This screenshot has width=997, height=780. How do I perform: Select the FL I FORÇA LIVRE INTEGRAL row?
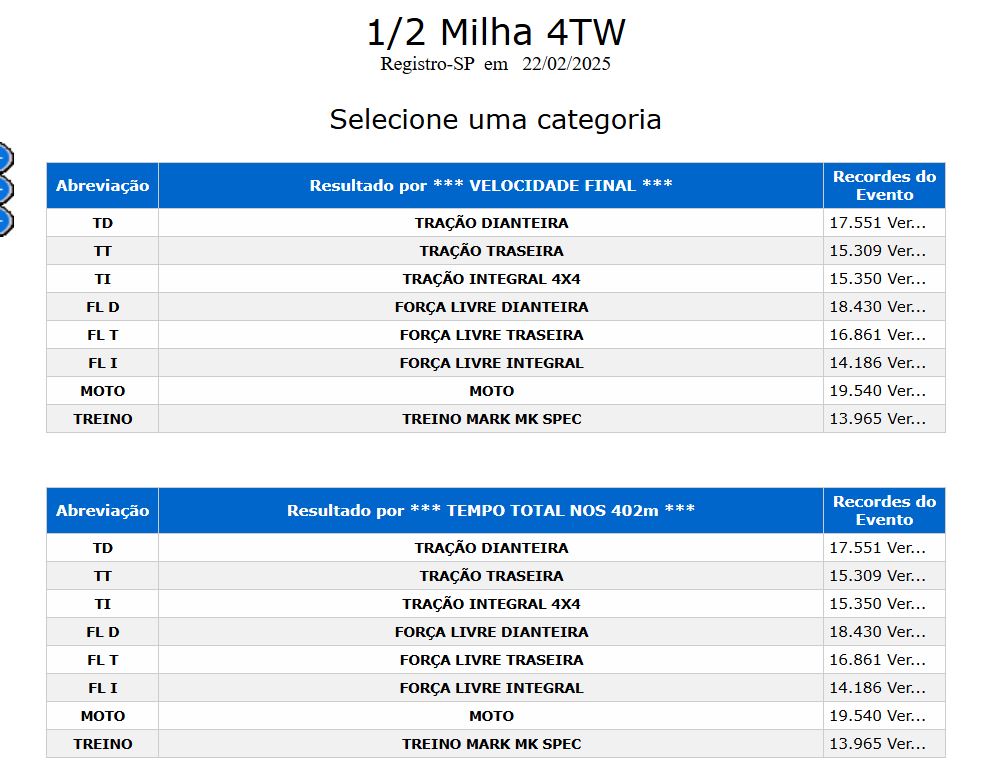(x=491, y=363)
